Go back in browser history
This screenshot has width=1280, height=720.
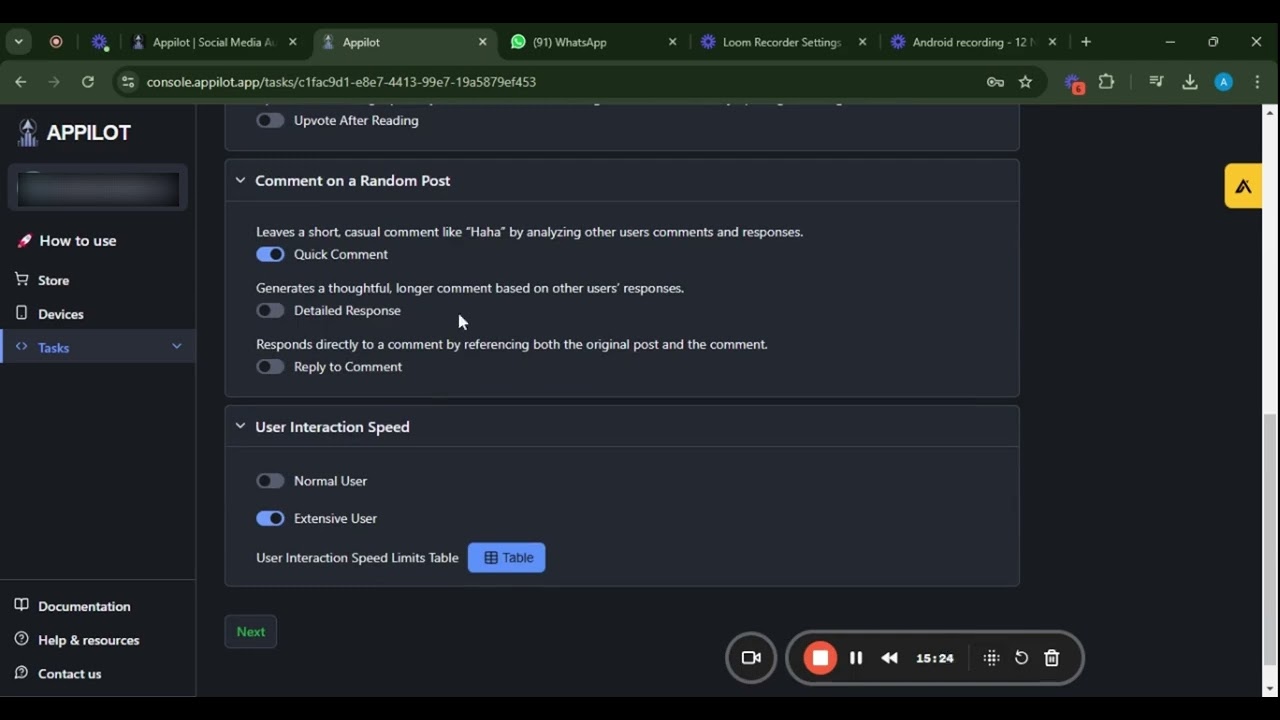coord(20,82)
